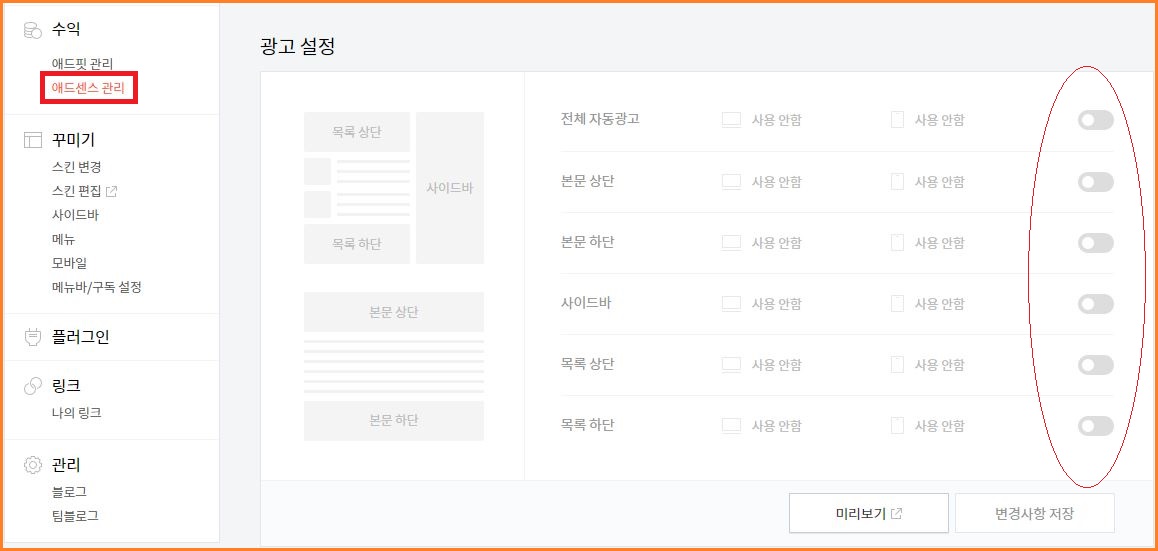Click external-link icon next to 스킨 편집
Image resolution: width=1158 pixels, height=551 pixels.
(x=112, y=191)
